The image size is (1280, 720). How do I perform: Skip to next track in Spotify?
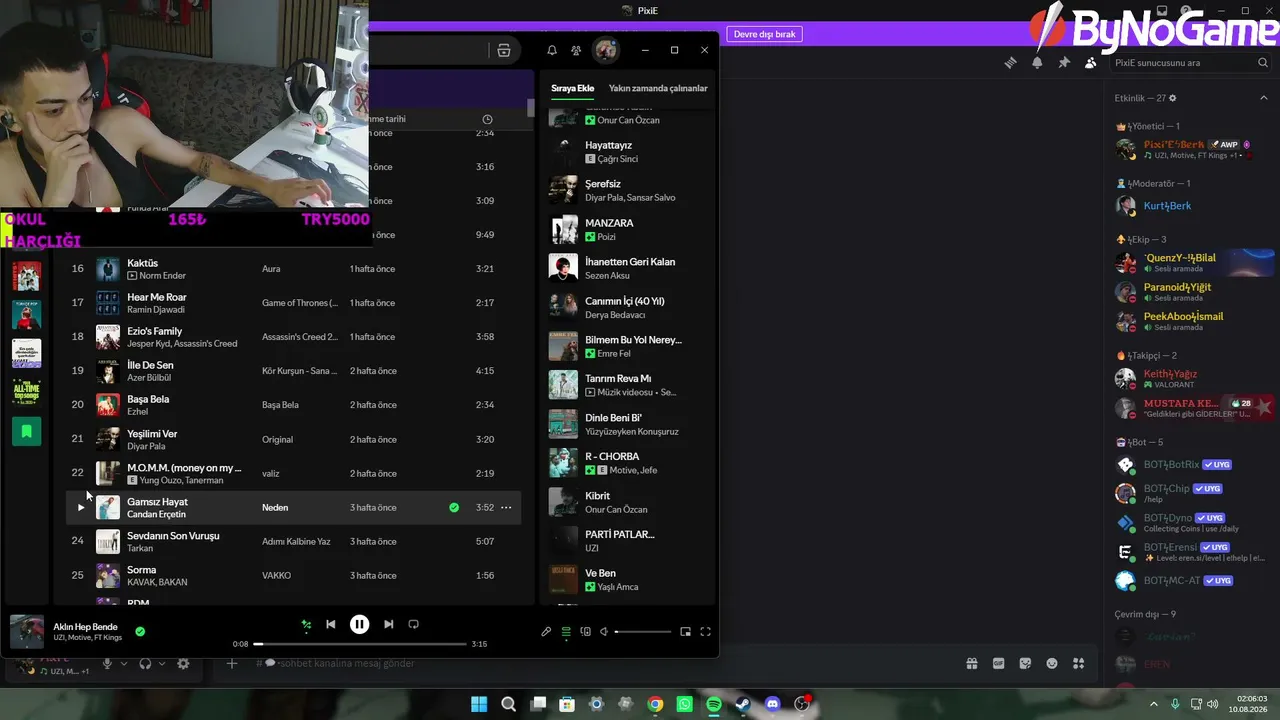[x=388, y=624]
